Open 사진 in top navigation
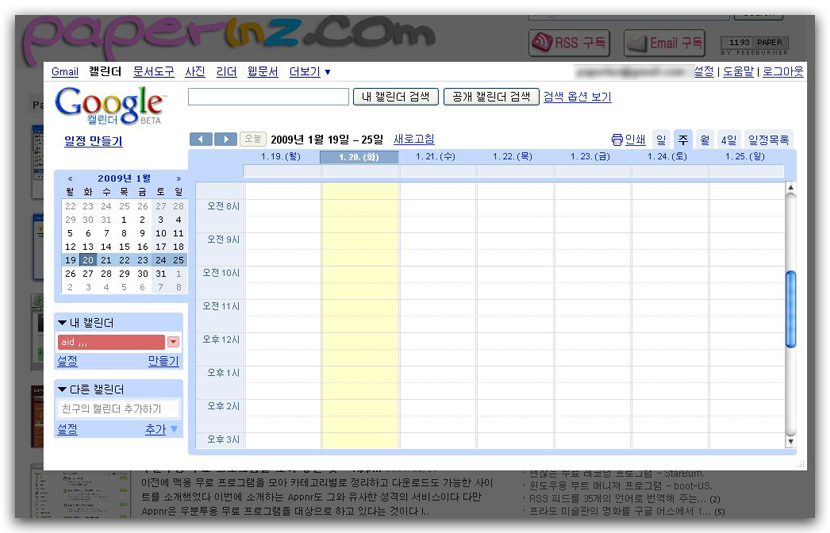 tap(195, 71)
